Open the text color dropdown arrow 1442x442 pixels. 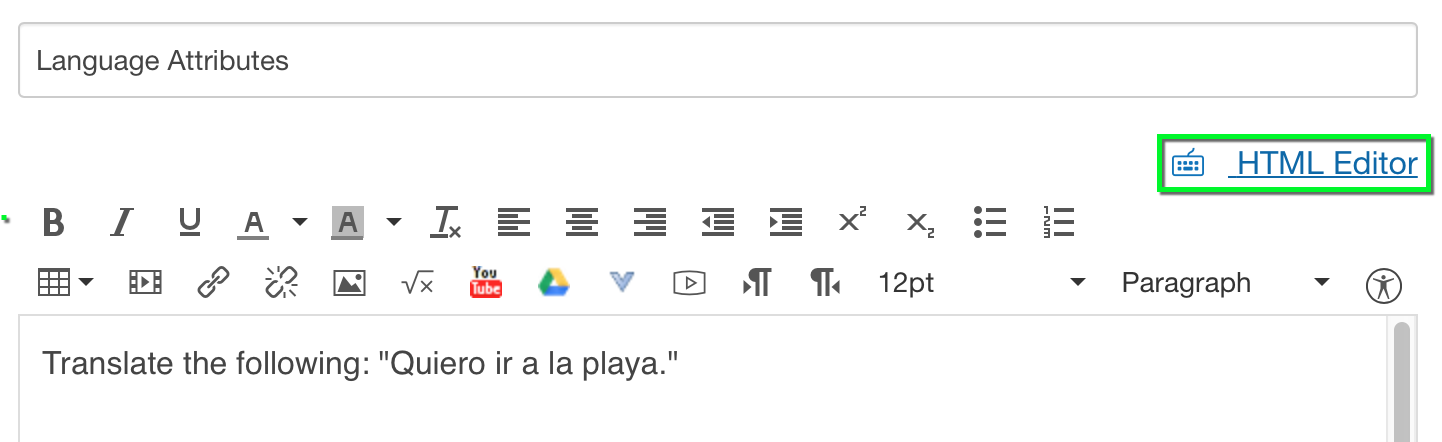coord(299,222)
